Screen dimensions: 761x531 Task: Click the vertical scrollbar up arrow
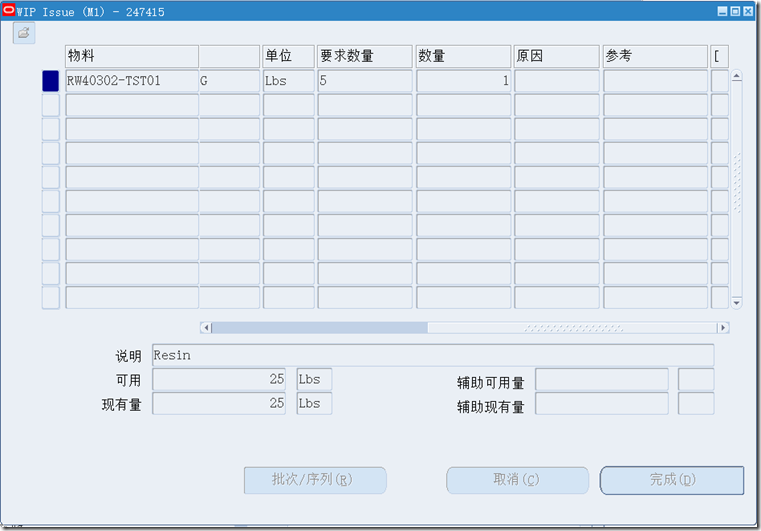point(737,76)
